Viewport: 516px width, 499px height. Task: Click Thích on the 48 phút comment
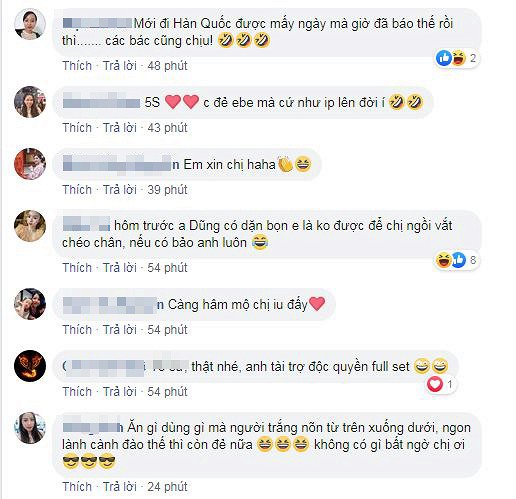(77, 66)
